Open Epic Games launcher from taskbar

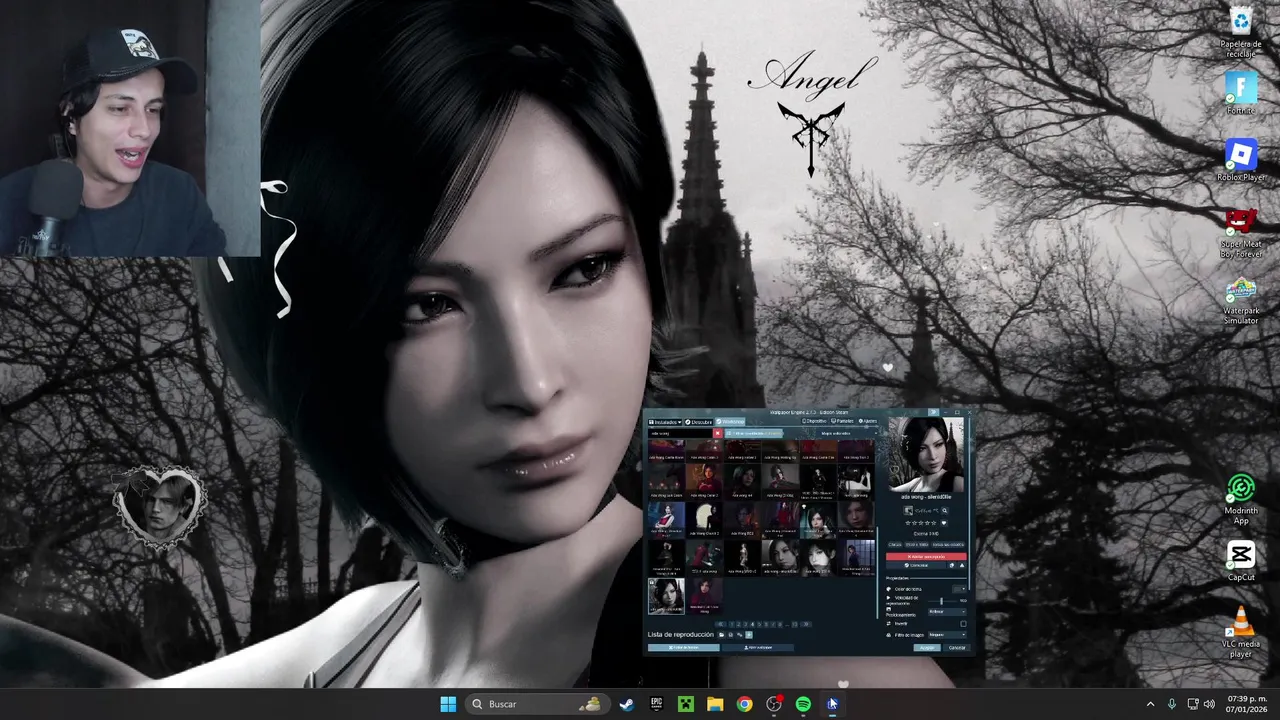[656, 704]
